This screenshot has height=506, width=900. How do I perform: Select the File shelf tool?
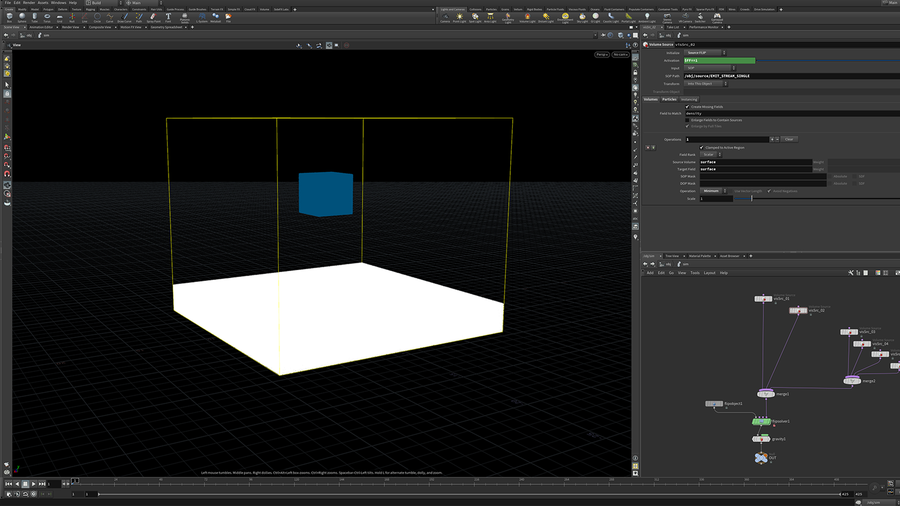tap(228, 18)
